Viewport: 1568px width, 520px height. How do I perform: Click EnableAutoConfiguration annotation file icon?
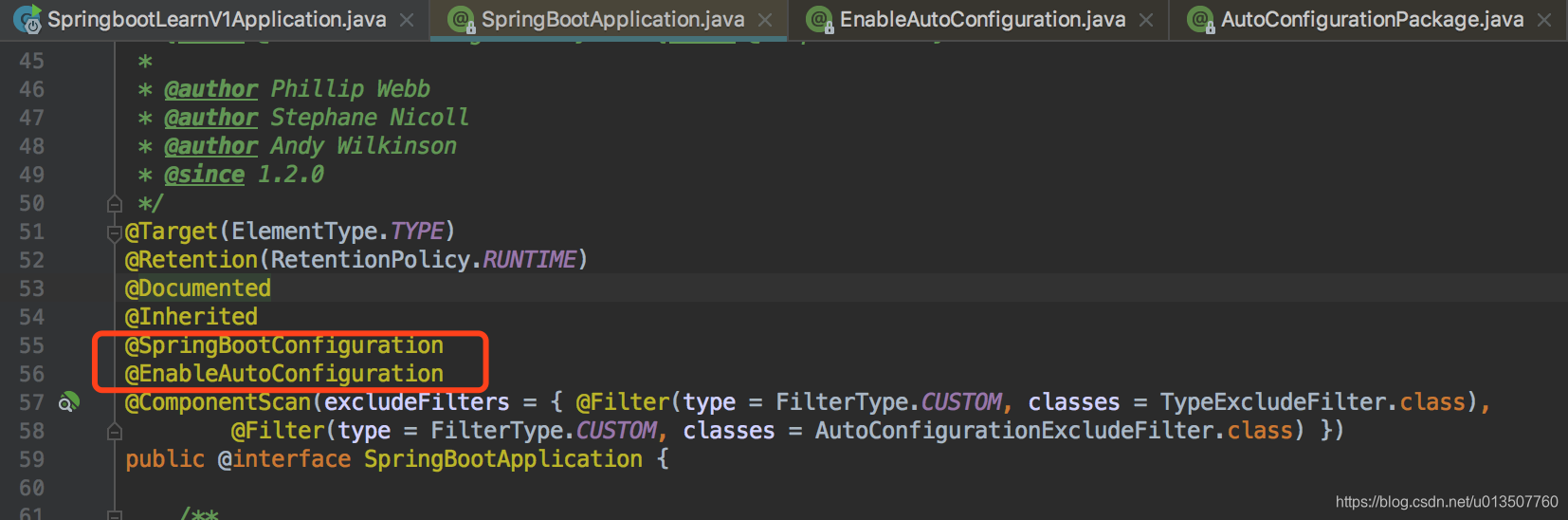click(x=819, y=19)
